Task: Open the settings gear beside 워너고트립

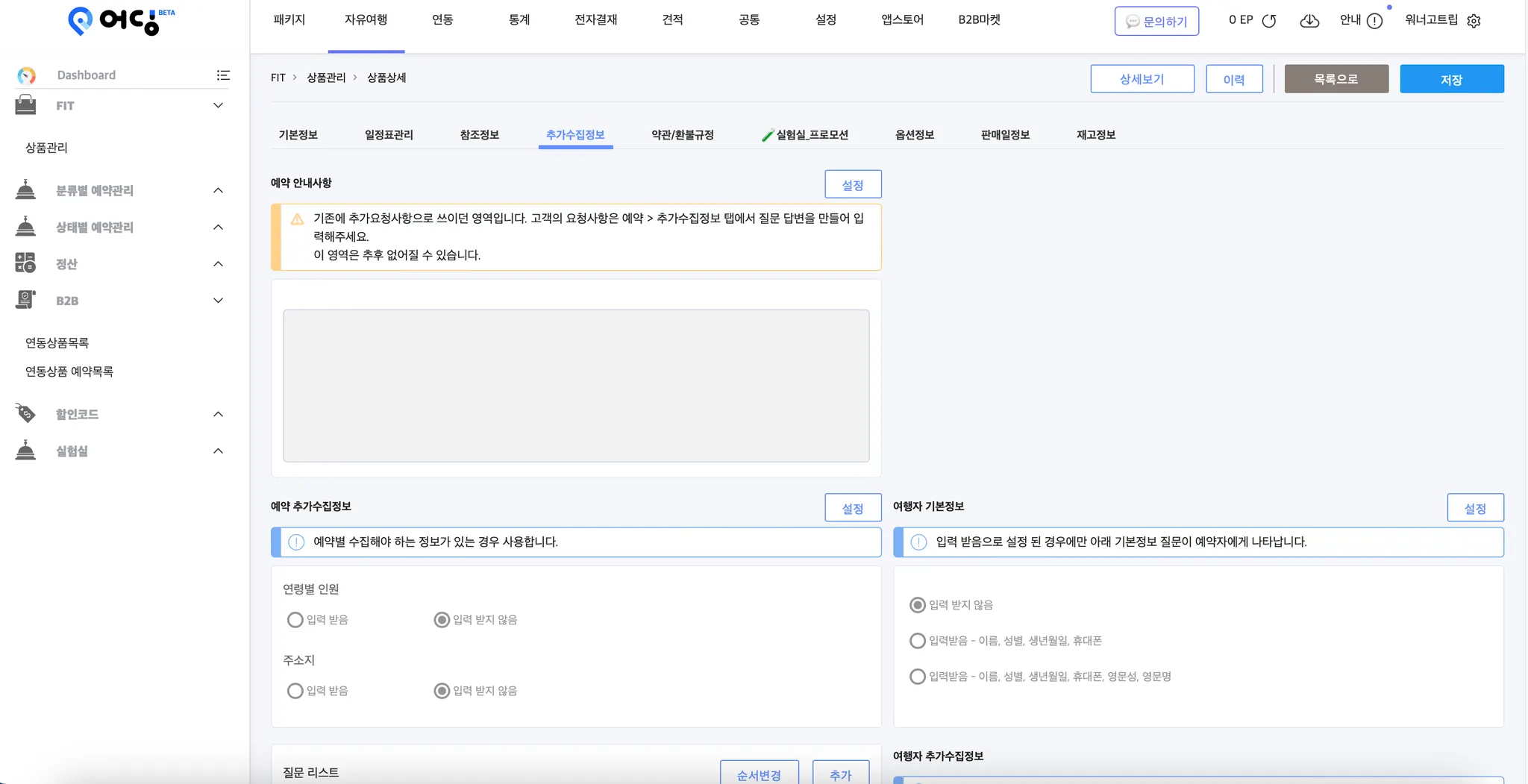Action: [1474, 21]
